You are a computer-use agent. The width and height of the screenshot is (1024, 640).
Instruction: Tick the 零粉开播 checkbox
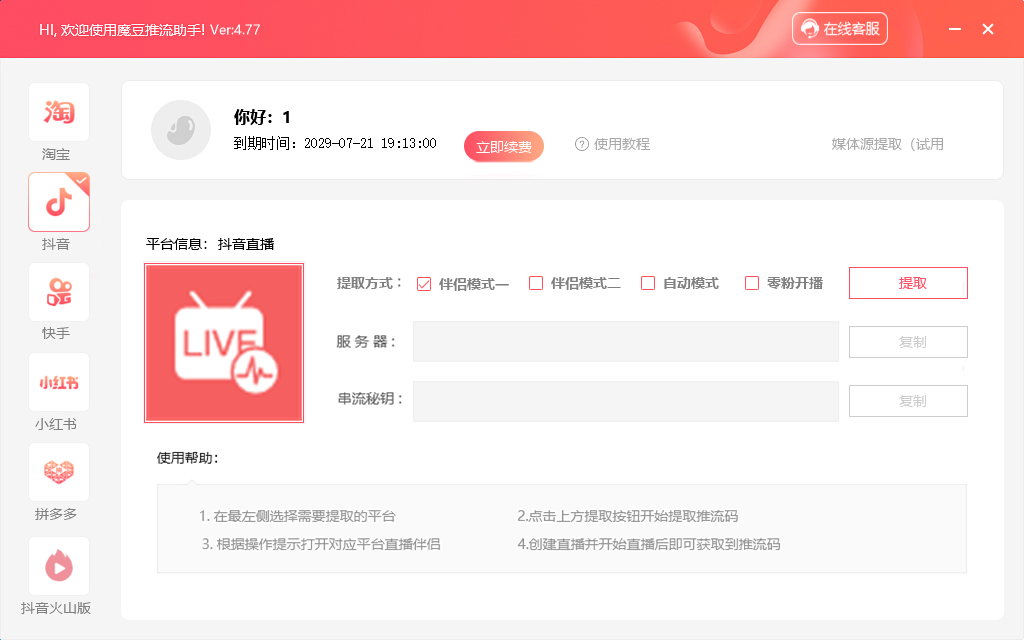(752, 283)
